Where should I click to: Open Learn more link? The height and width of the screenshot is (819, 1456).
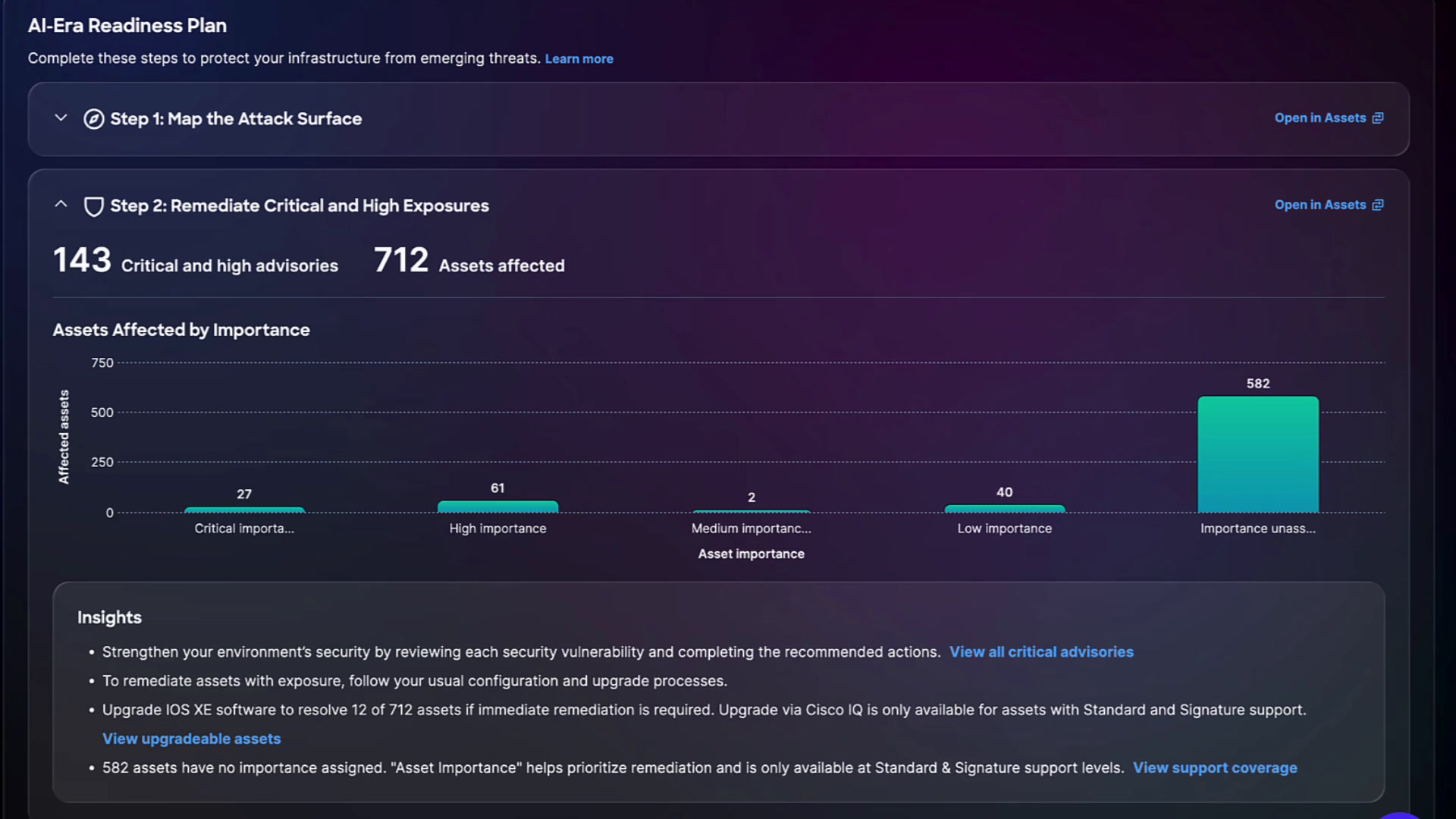(x=579, y=59)
